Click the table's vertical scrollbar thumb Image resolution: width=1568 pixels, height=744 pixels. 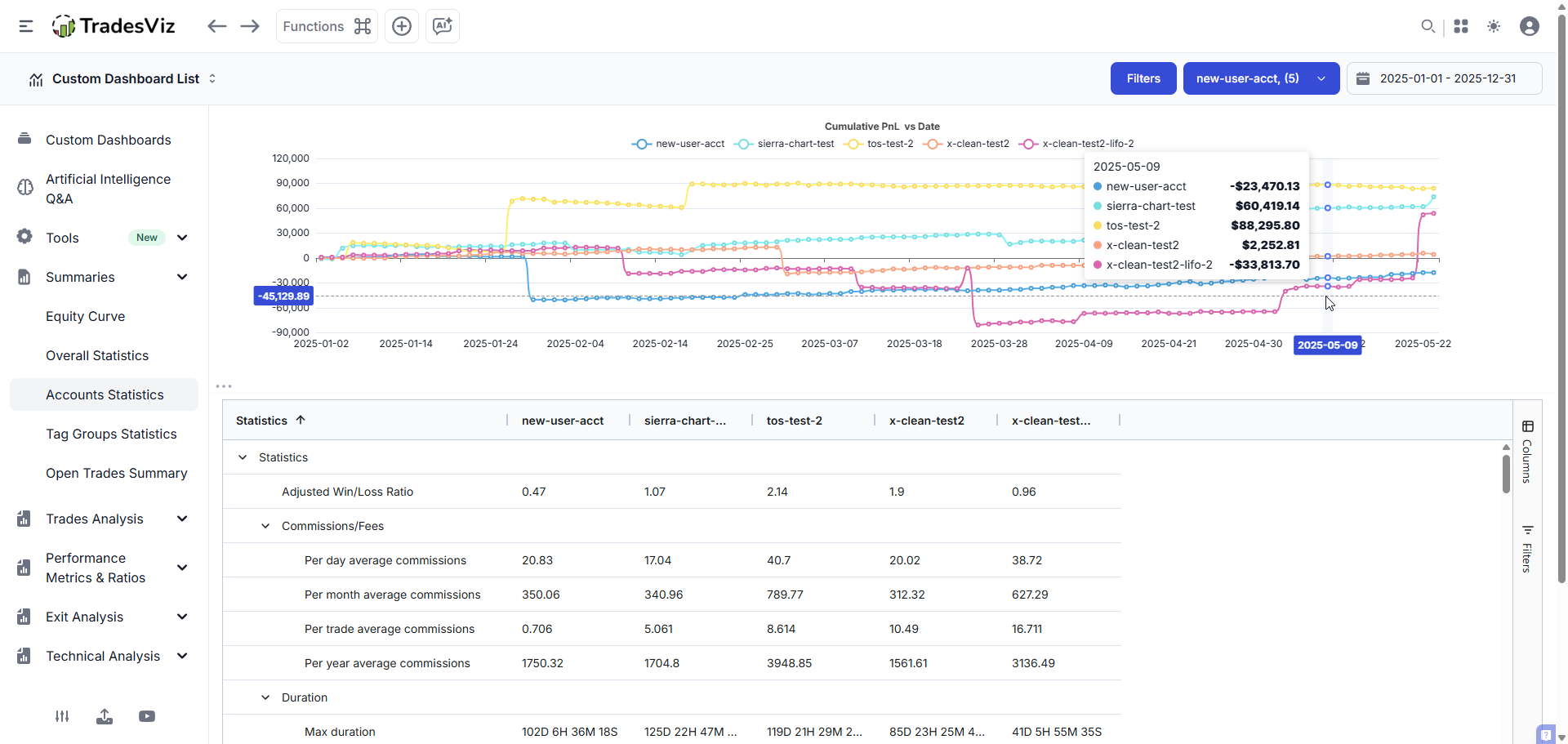click(1506, 474)
